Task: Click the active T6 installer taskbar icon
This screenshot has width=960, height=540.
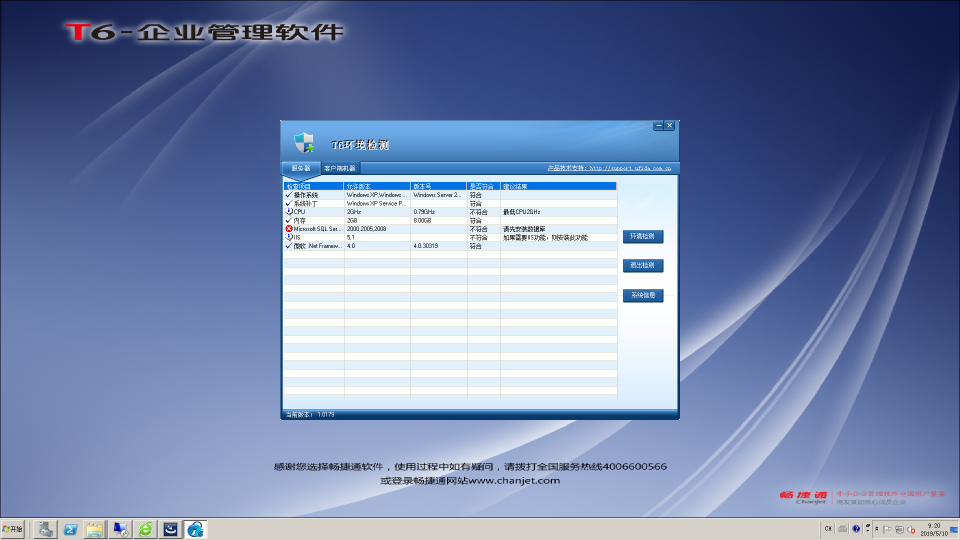Action: (x=195, y=529)
